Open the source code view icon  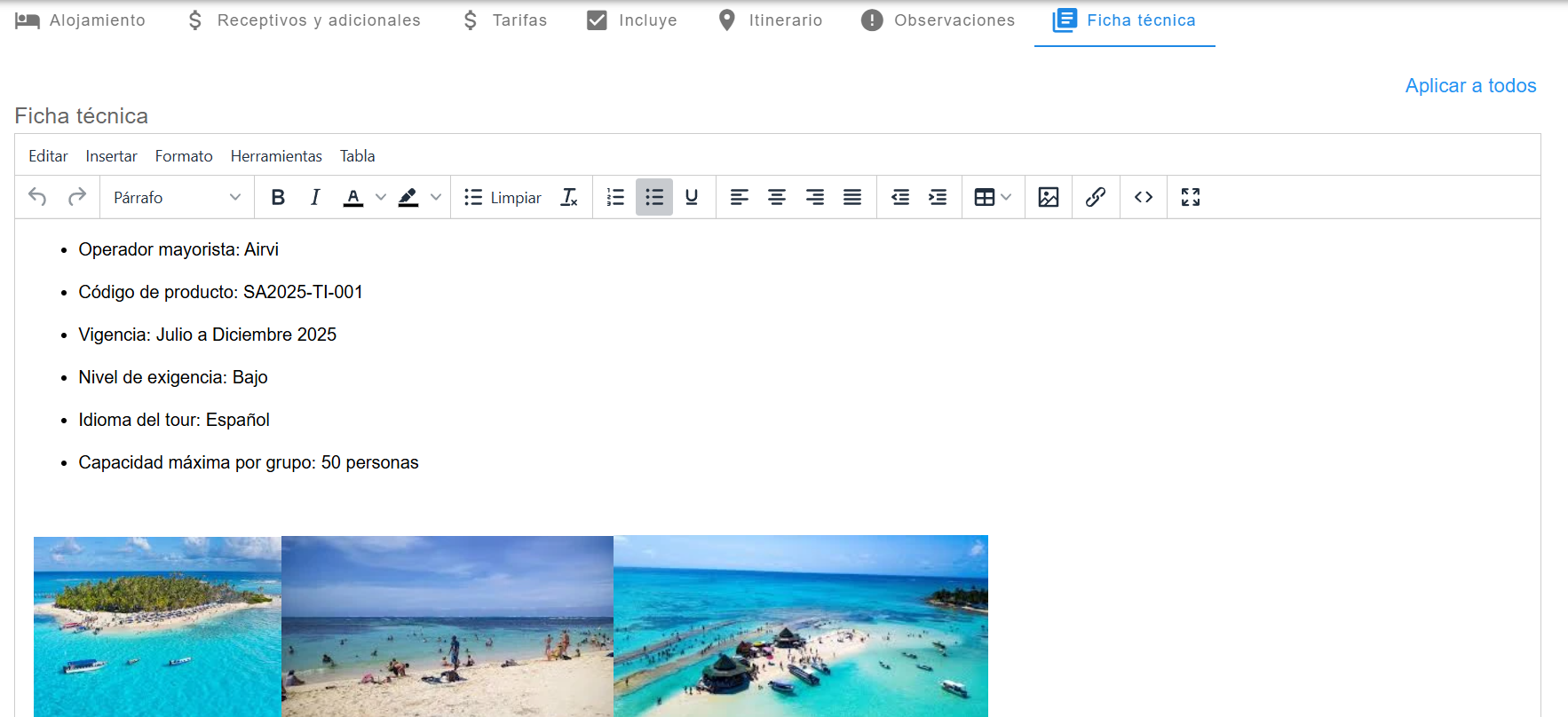pos(1143,197)
